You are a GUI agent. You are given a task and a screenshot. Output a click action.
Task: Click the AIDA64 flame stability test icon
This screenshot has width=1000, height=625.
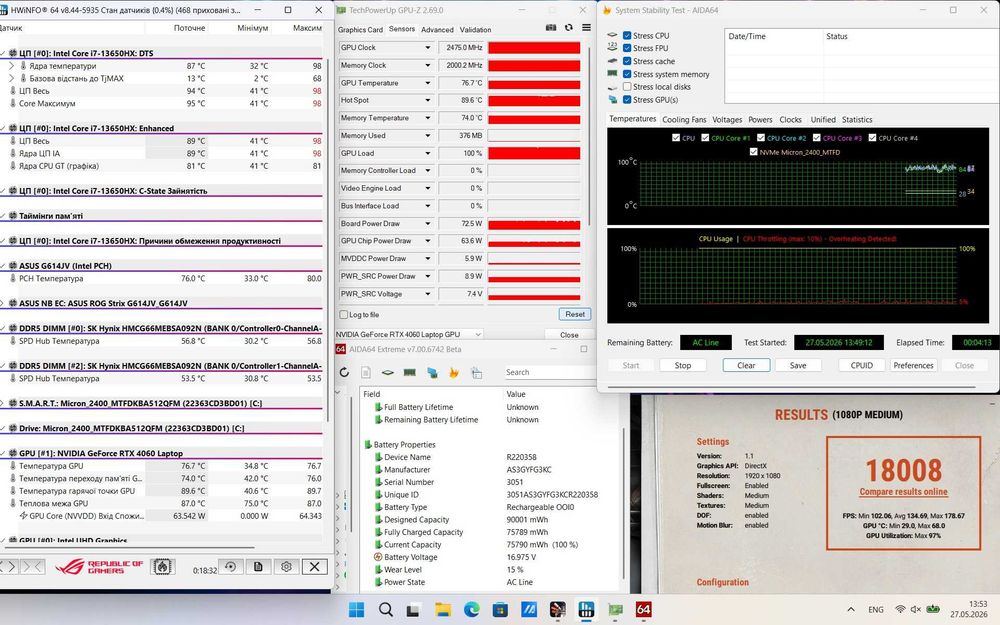click(x=453, y=372)
